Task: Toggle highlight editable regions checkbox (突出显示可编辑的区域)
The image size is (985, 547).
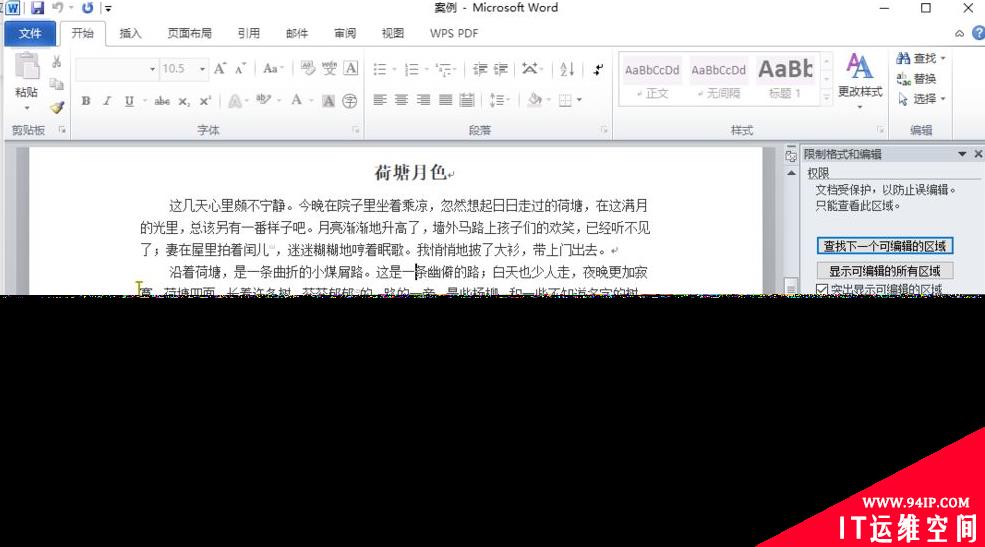Action: pos(822,290)
